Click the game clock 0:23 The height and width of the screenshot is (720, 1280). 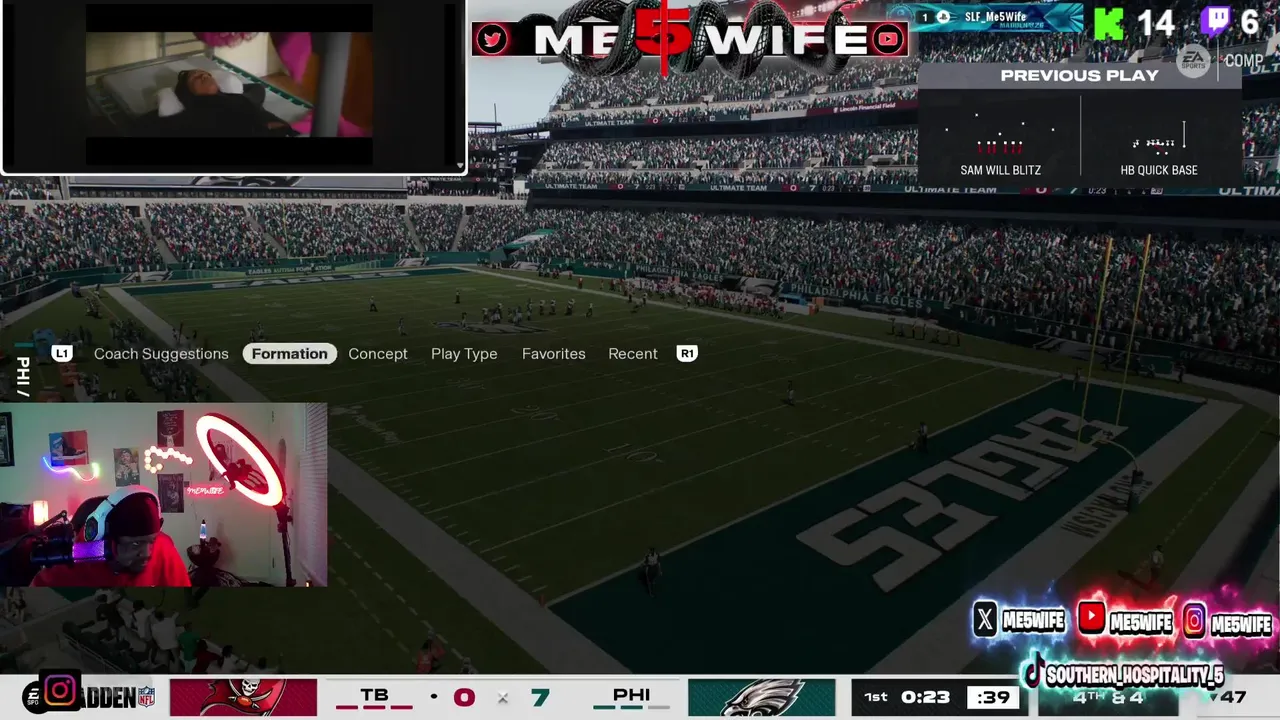coord(925,697)
